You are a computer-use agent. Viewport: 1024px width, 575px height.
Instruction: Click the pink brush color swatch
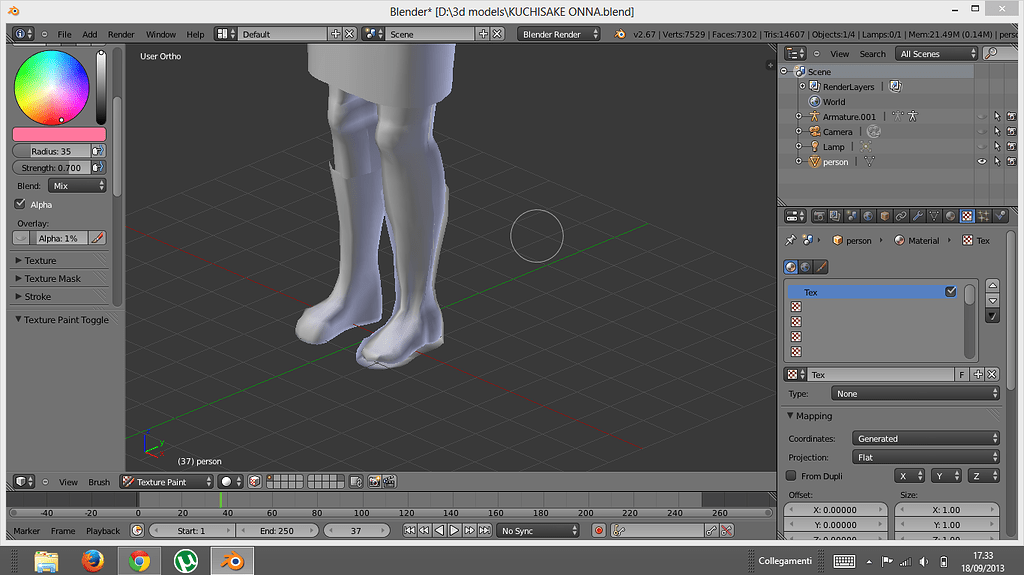click(x=59, y=134)
